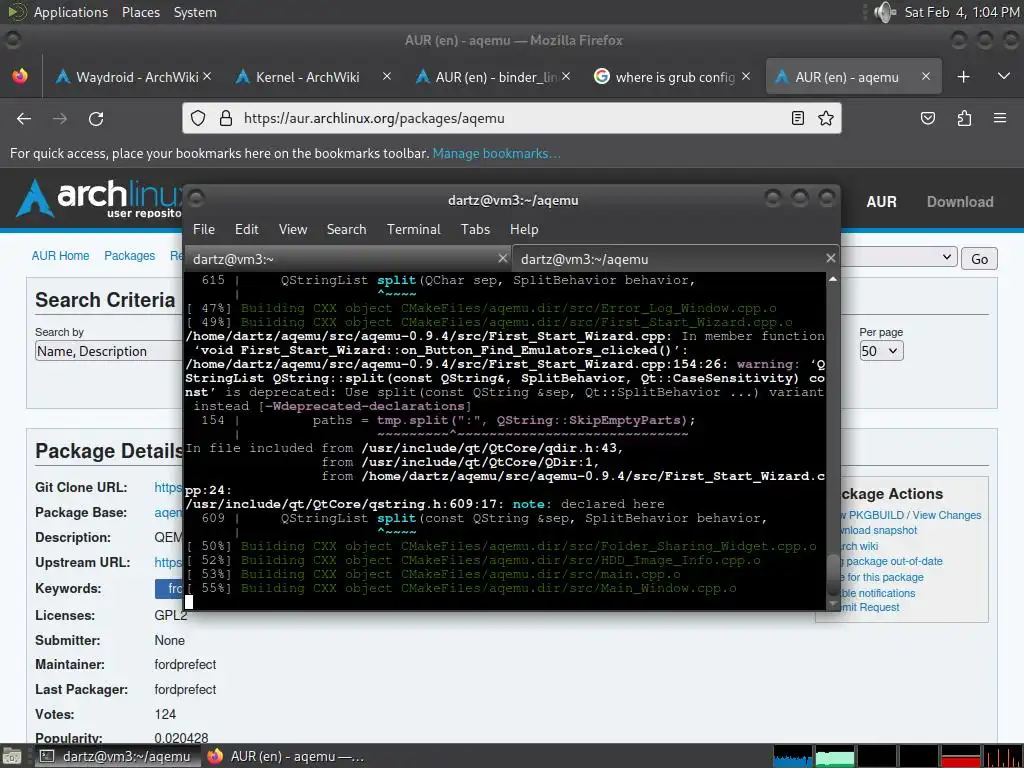The image size is (1024, 768).
Task: Open the terminal Edit menu
Action: (x=247, y=229)
